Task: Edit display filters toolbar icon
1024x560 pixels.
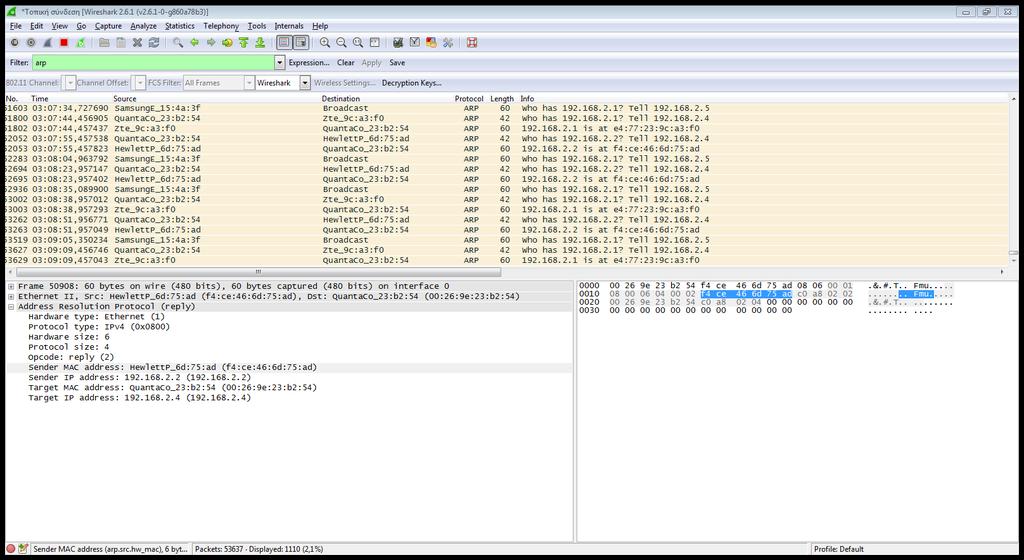Action: 415,42
